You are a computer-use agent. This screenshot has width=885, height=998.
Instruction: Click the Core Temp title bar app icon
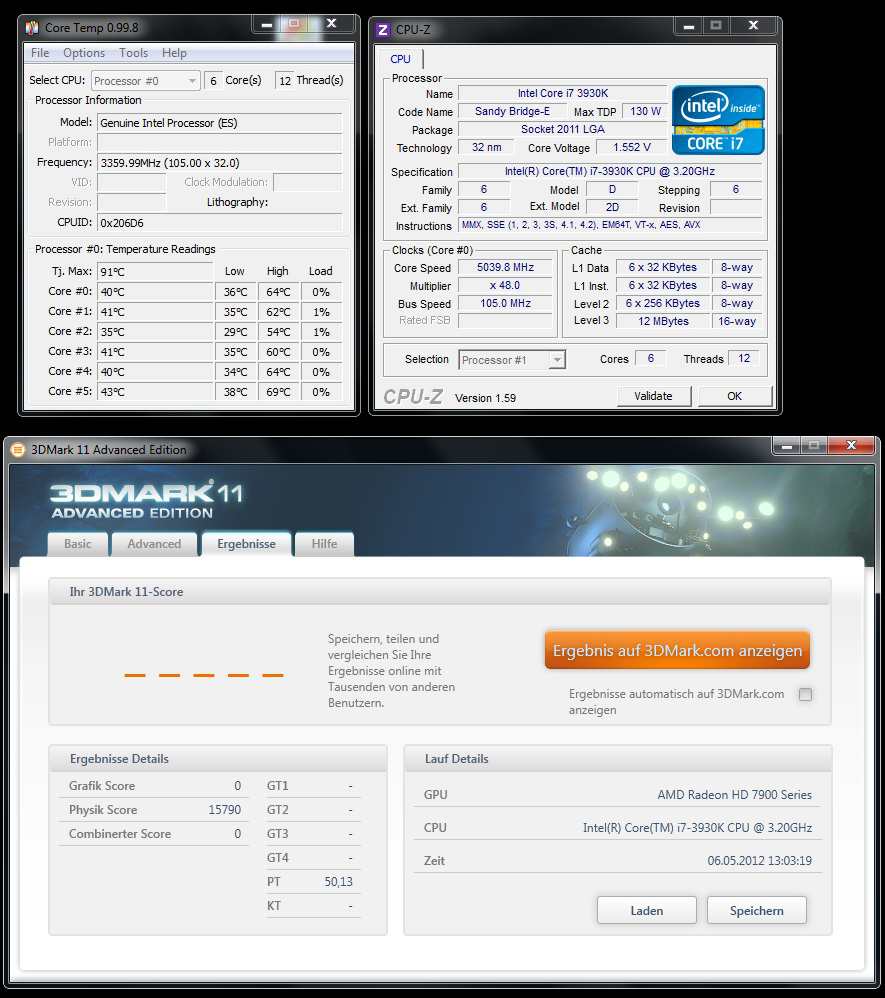tap(32, 27)
